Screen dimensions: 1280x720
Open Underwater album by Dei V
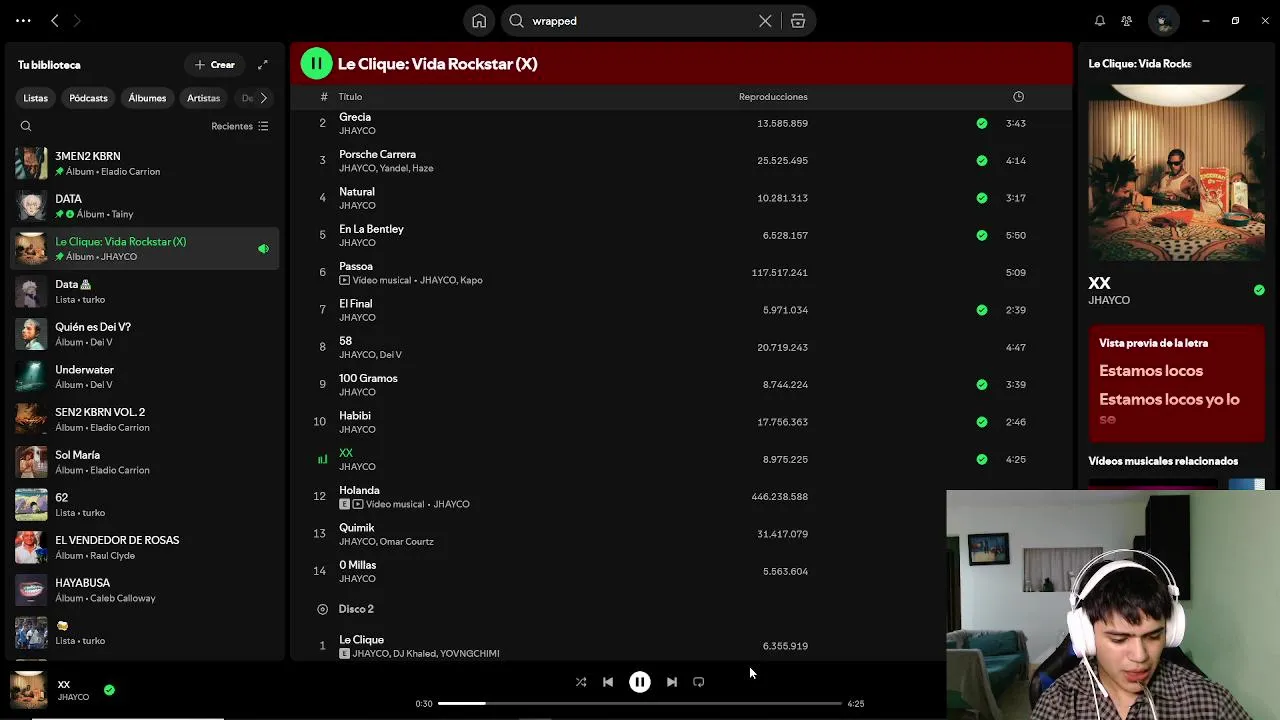(x=145, y=377)
